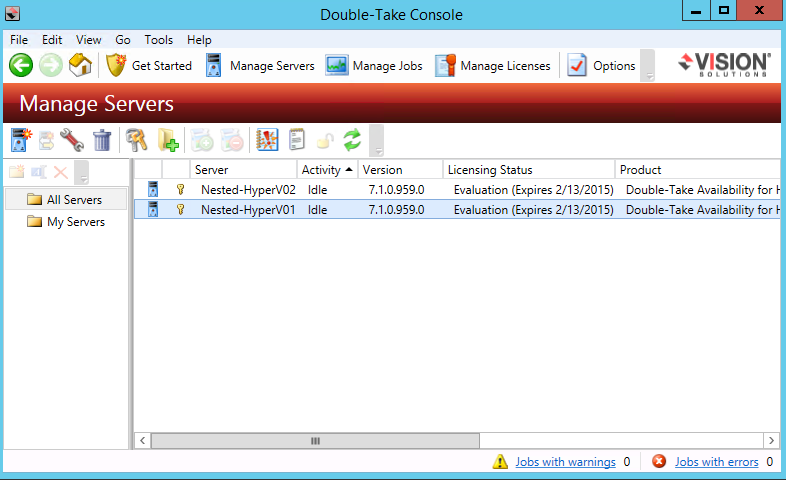786x480 pixels.
Task: Click the greyed create new group icon
Action: pos(17,172)
